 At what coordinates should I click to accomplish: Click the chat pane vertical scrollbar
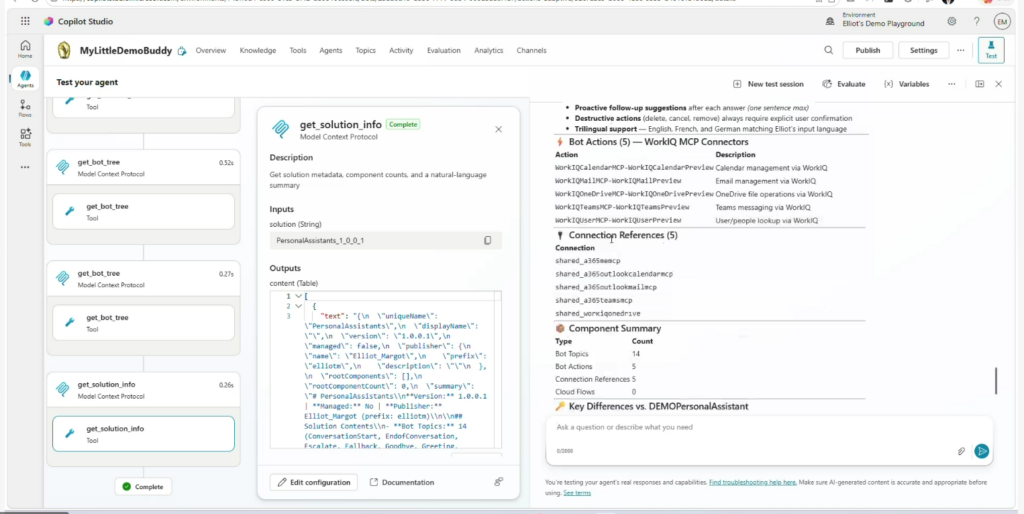coord(995,380)
